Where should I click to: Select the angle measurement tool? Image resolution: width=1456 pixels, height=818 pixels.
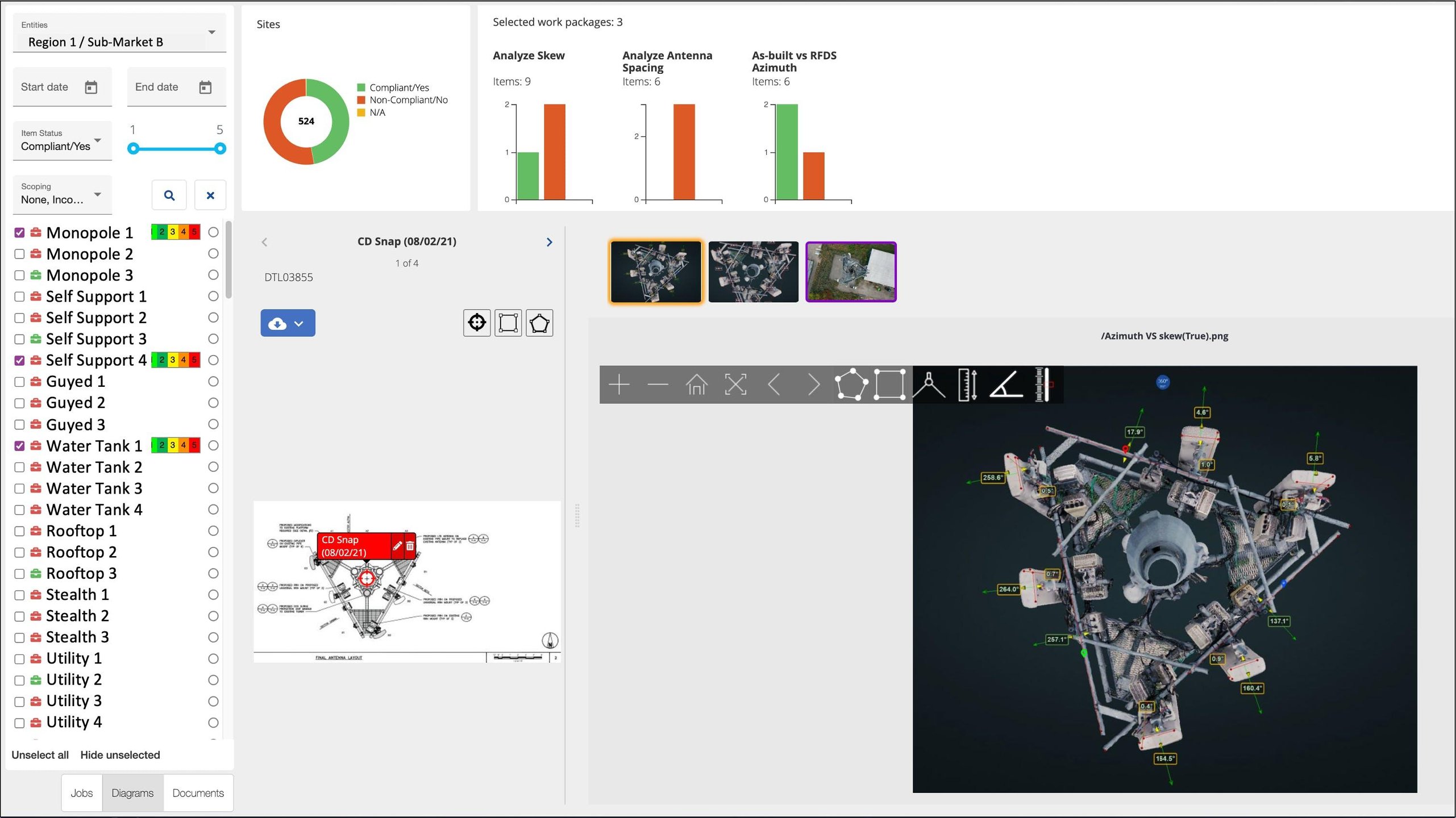tap(1006, 385)
